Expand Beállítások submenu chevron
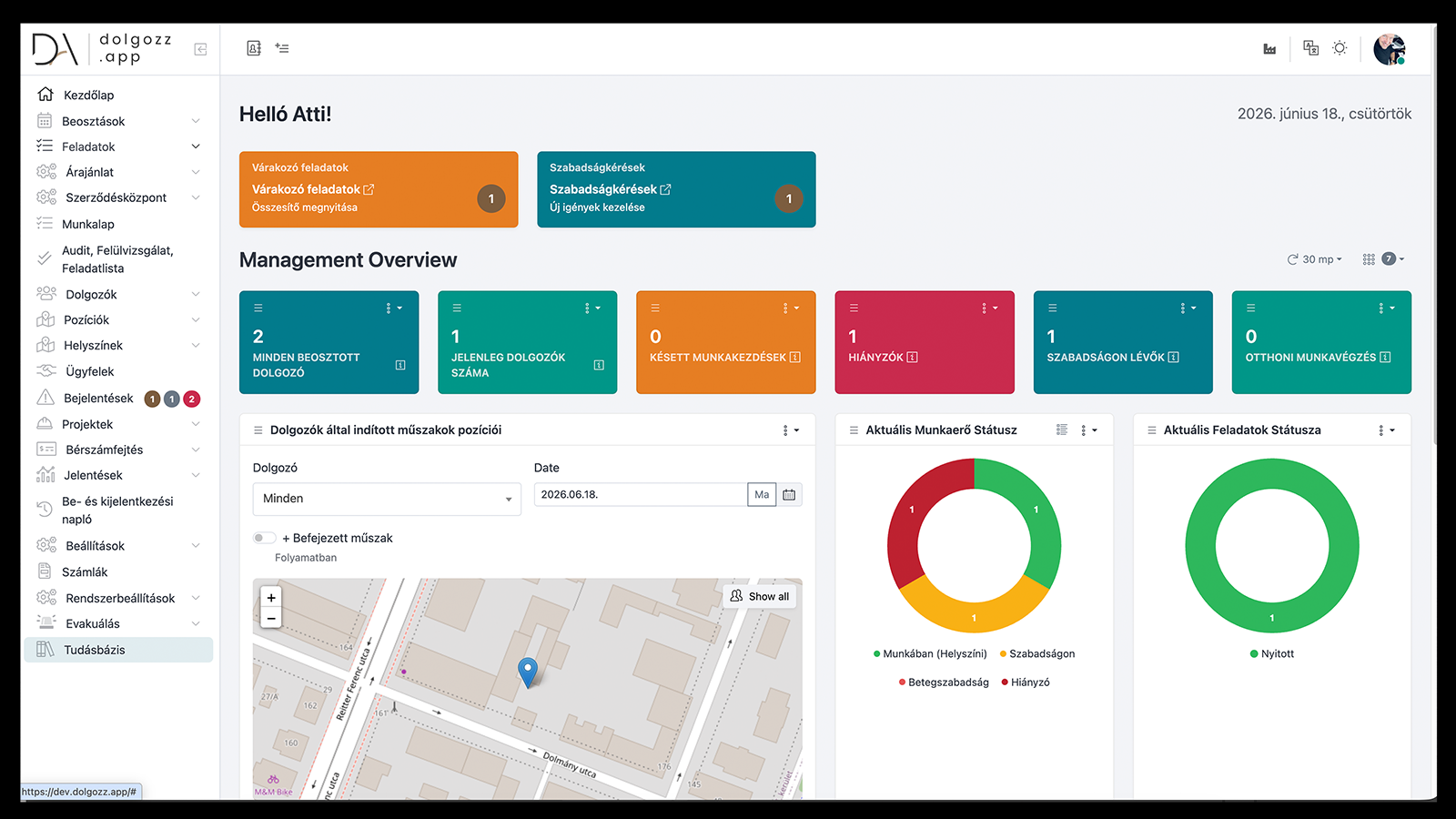This screenshot has width=1456, height=819. coord(196,546)
